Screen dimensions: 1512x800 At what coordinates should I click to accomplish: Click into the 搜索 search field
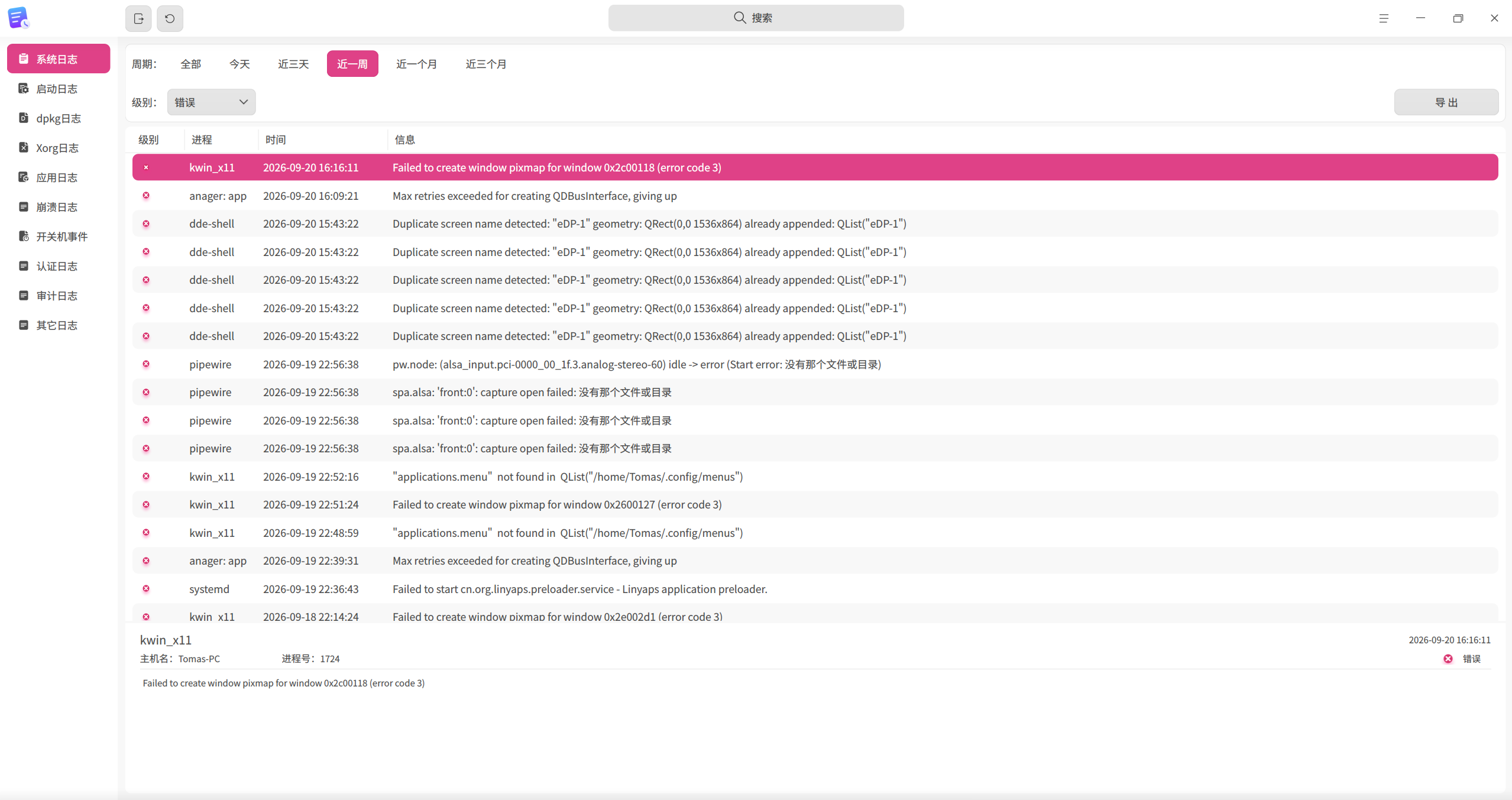tap(756, 18)
